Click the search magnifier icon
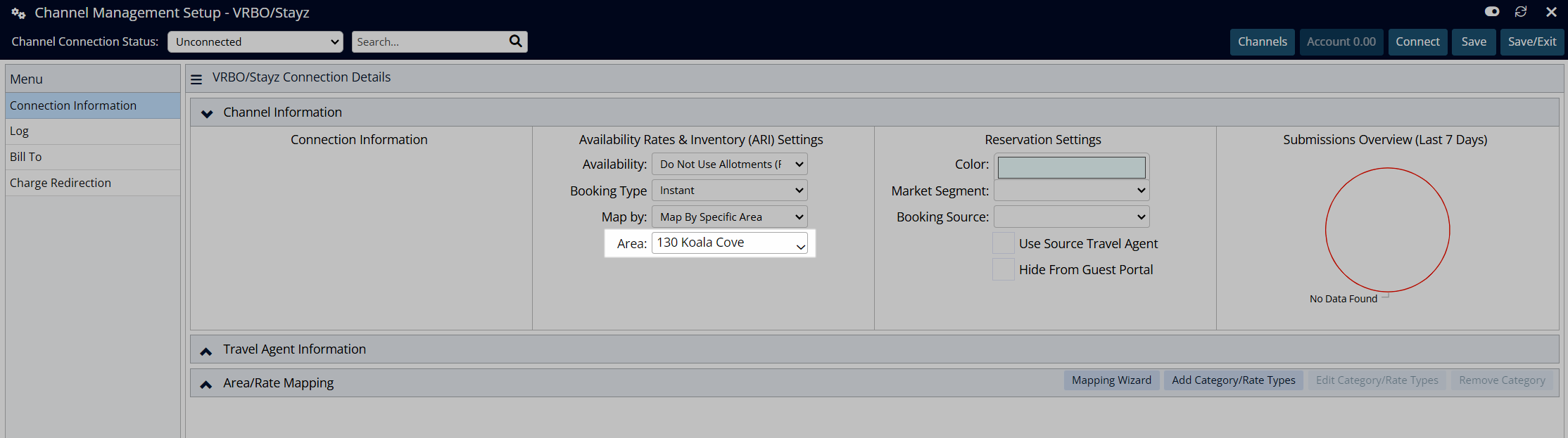This screenshot has width=1568, height=438. tap(515, 41)
